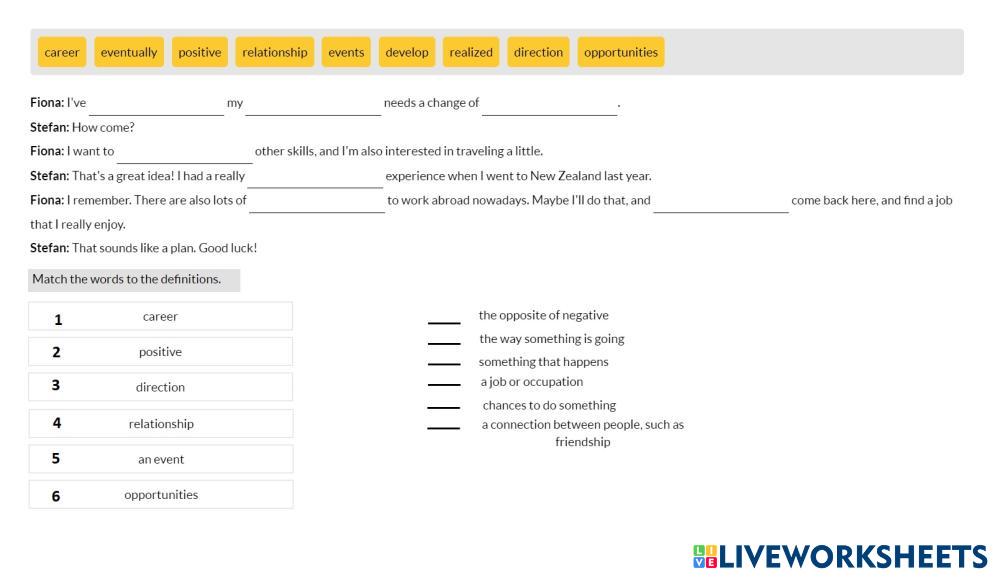Select the blank before 'to work abroad nowadays'
This screenshot has width=1000, height=581.
pyautogui.click(x=317, y=201)
